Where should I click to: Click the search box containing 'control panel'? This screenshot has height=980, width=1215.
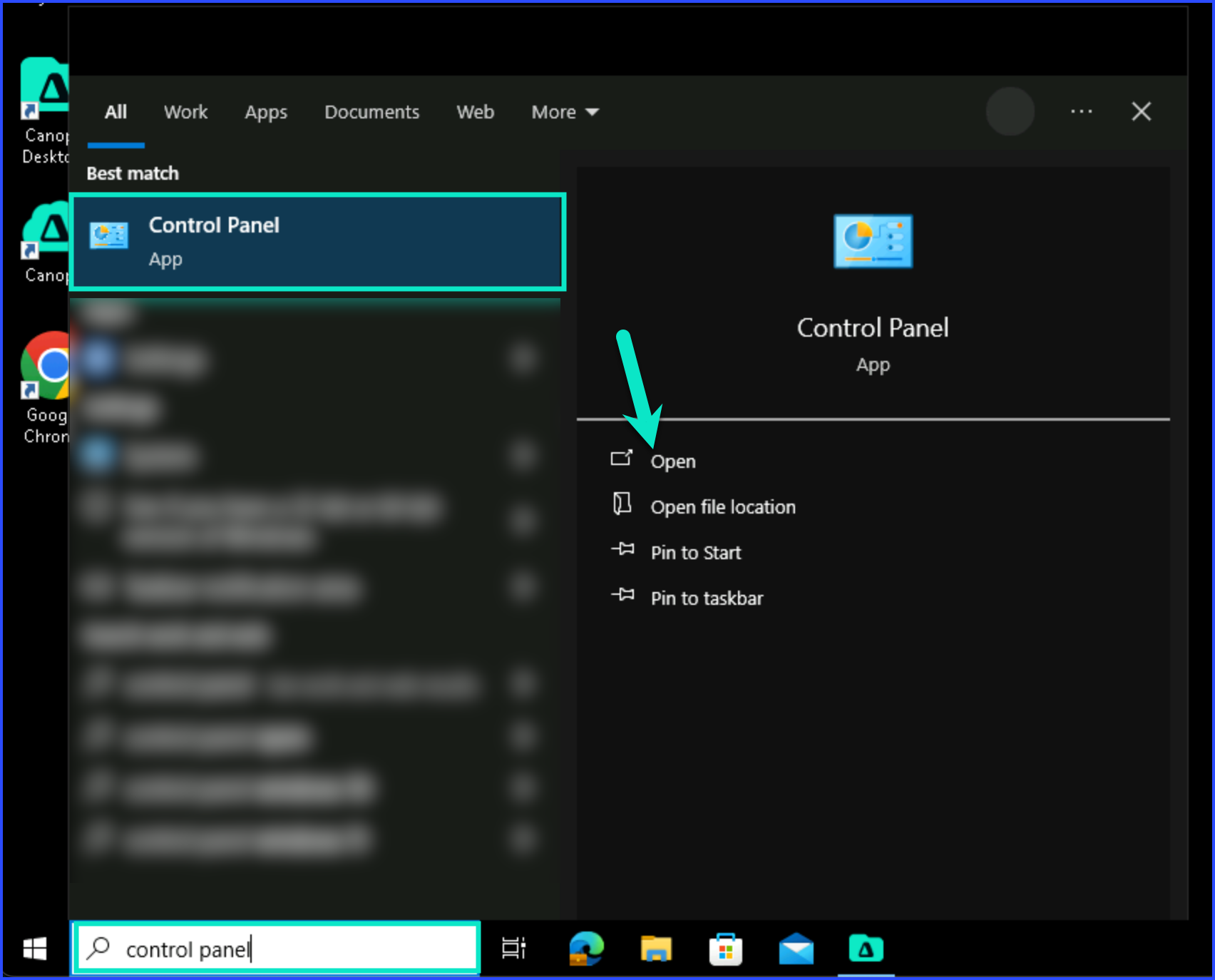tap(277, 948)
